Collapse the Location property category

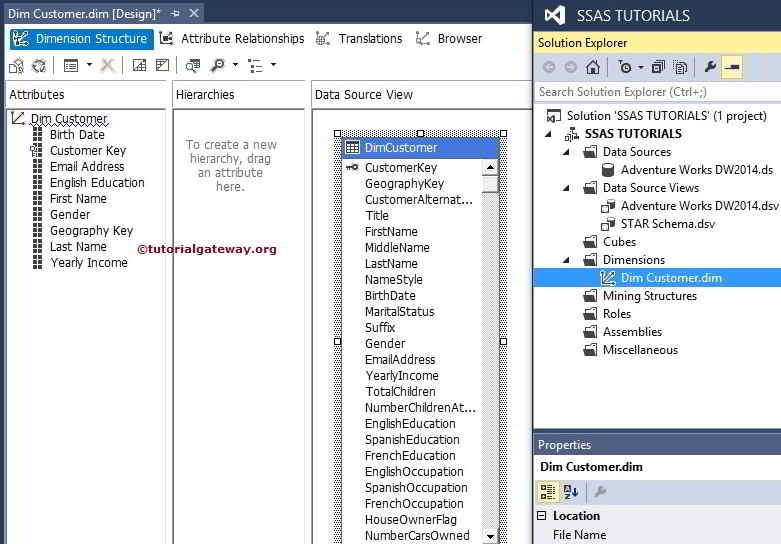[542, 516]
